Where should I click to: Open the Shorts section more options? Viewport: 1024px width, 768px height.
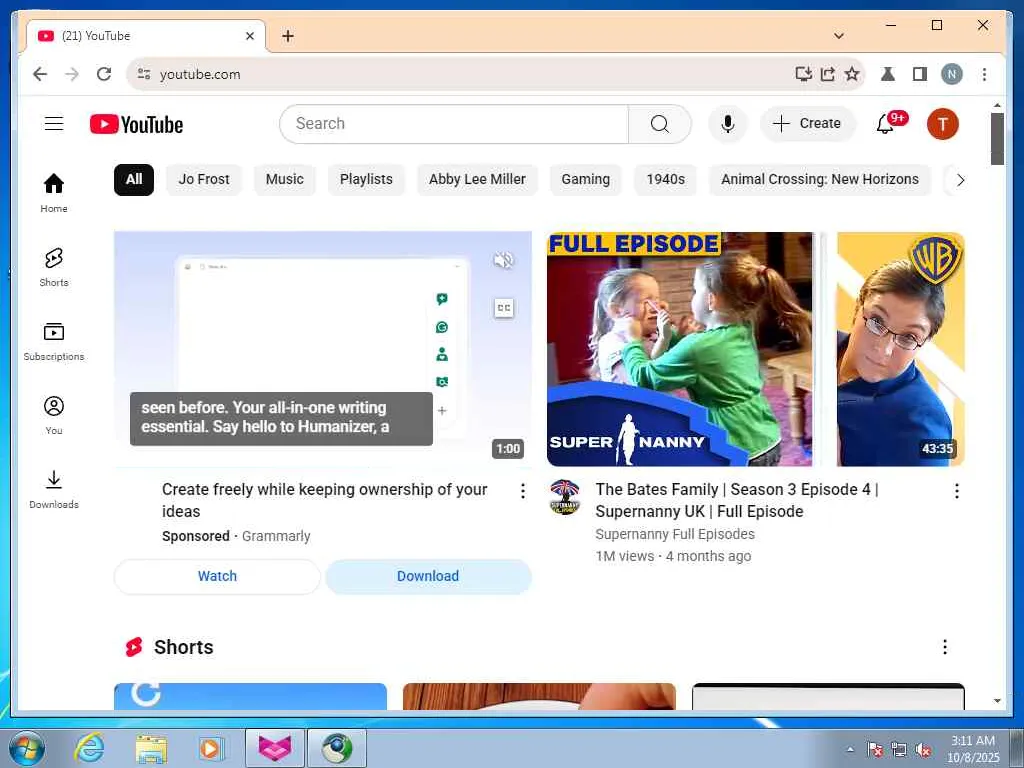click(x=944, y=647)
